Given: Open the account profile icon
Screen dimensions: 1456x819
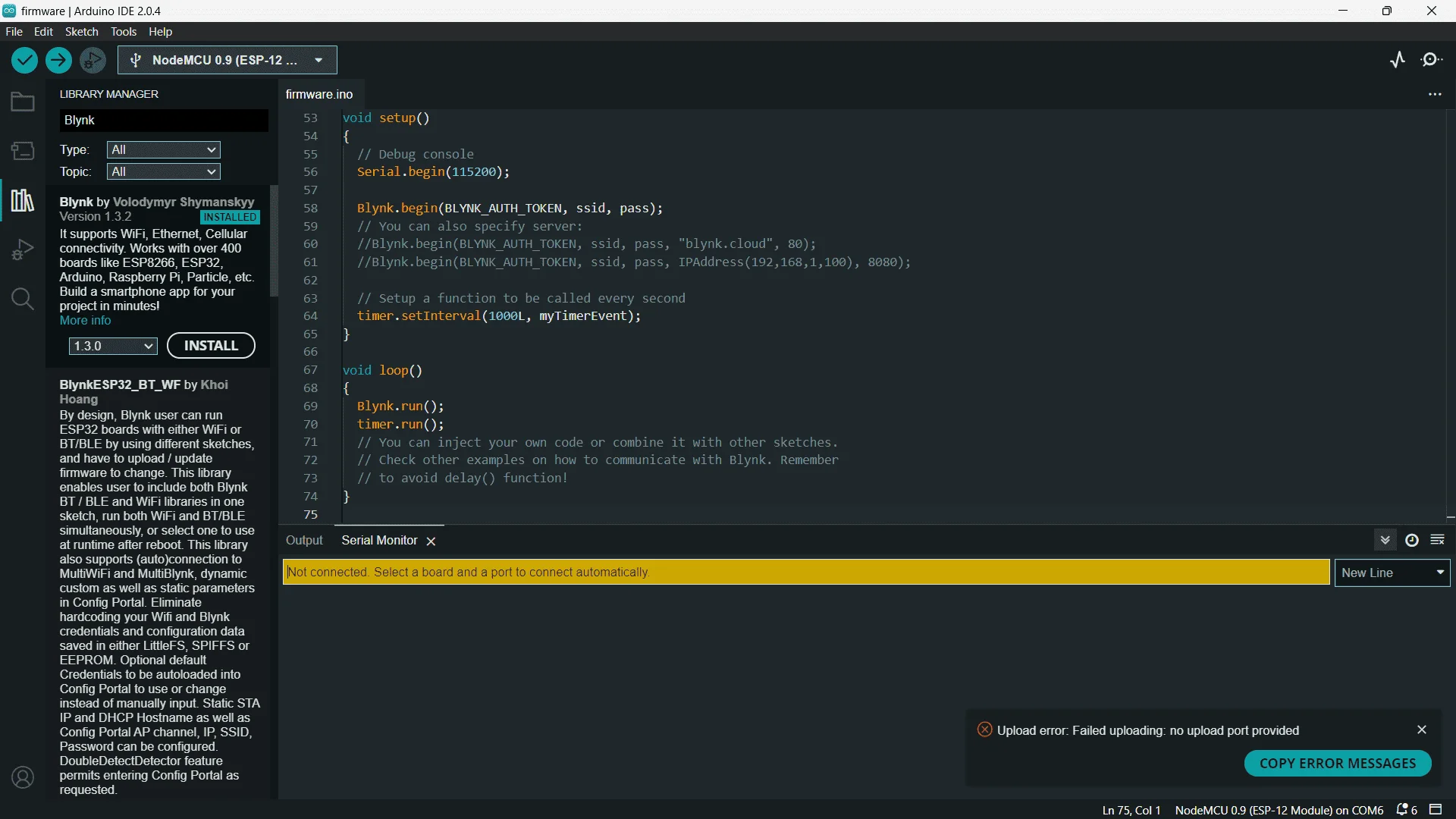Looking at the screenshot, I should (x=23, y=777).
